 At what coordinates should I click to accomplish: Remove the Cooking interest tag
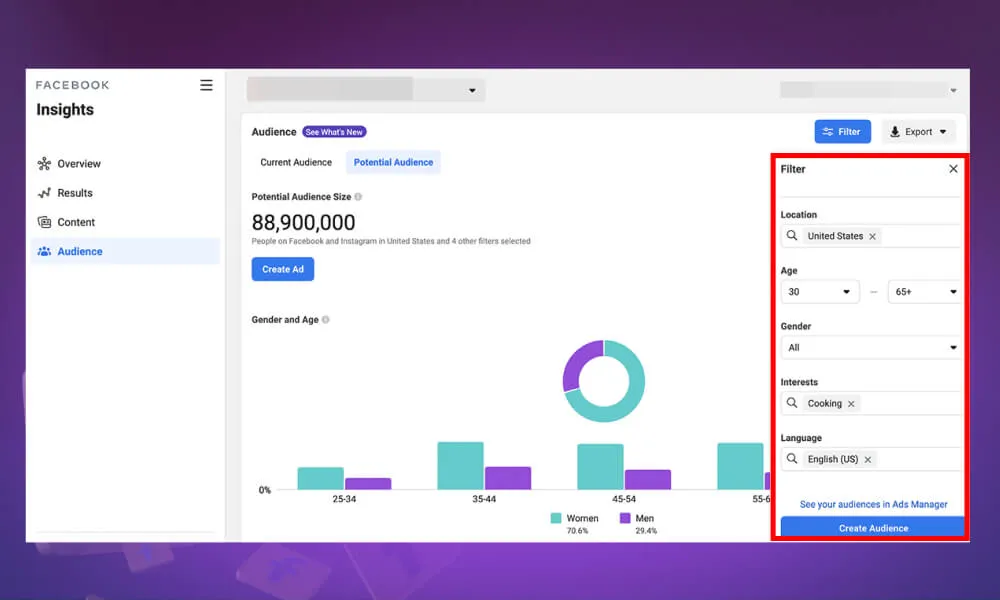(851, 403)
